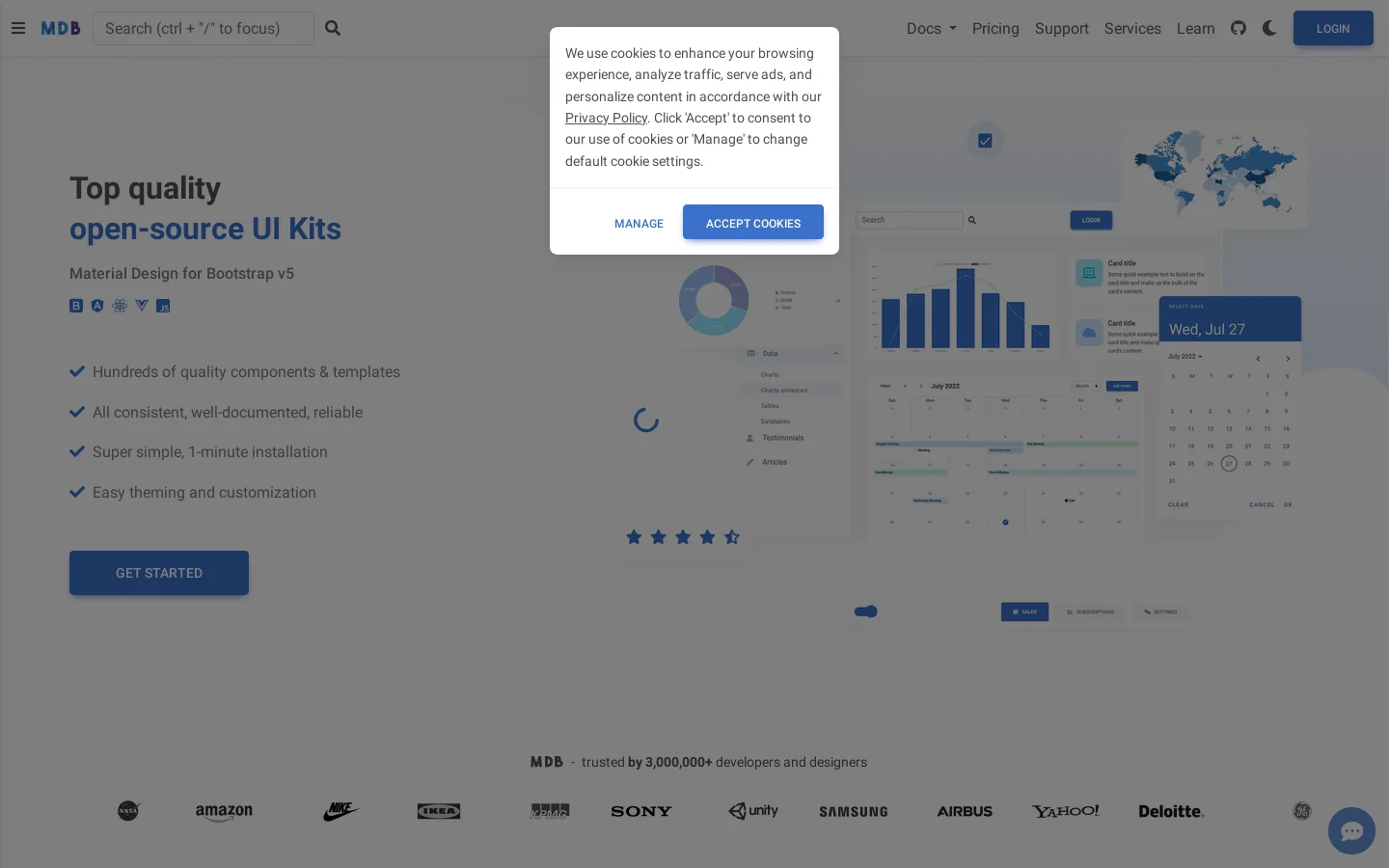
Task: Click the IKEA logo
Action: click(439, 811)
